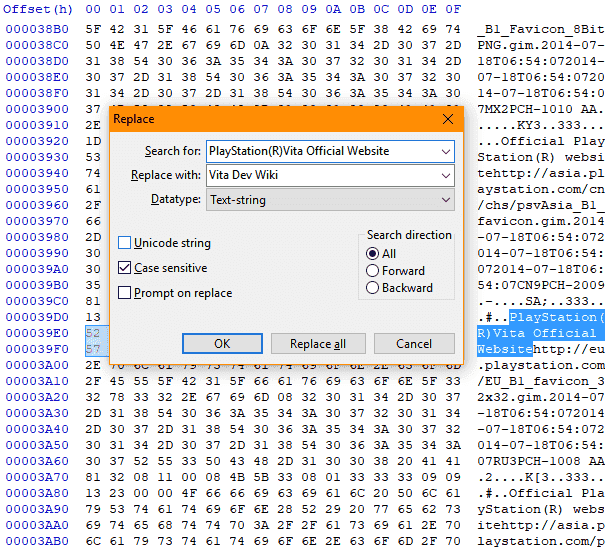The image size is (615, 552).
Task: Select offset row 00003A60
Action: point(37,461)
